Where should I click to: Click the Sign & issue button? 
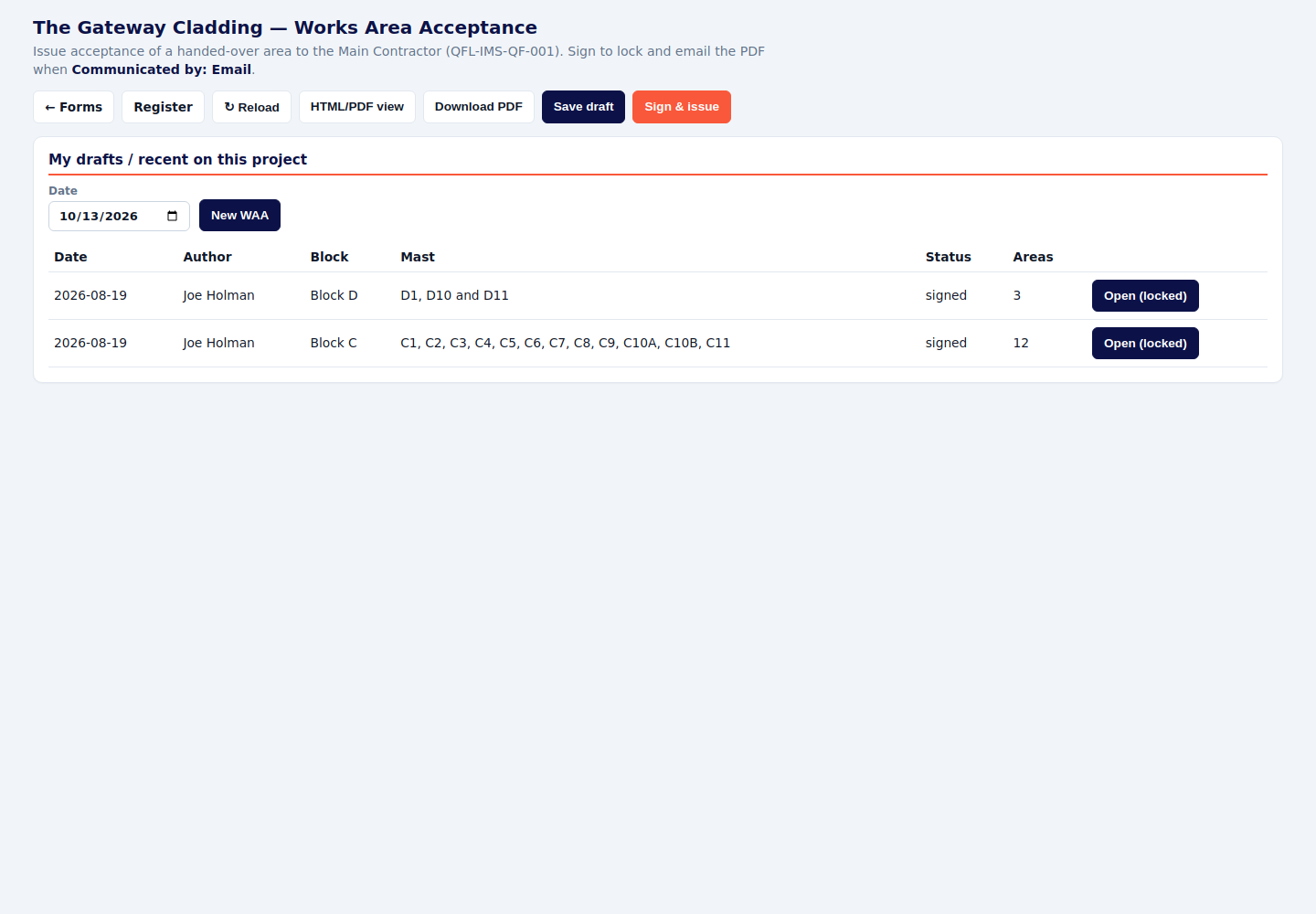coord(682,107)
